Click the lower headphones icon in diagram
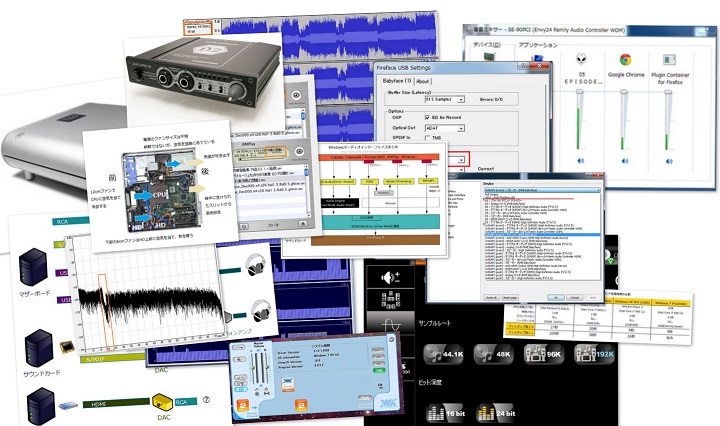Image resolution: width=720 pixels, height=426 pixels. coord(261,310)
